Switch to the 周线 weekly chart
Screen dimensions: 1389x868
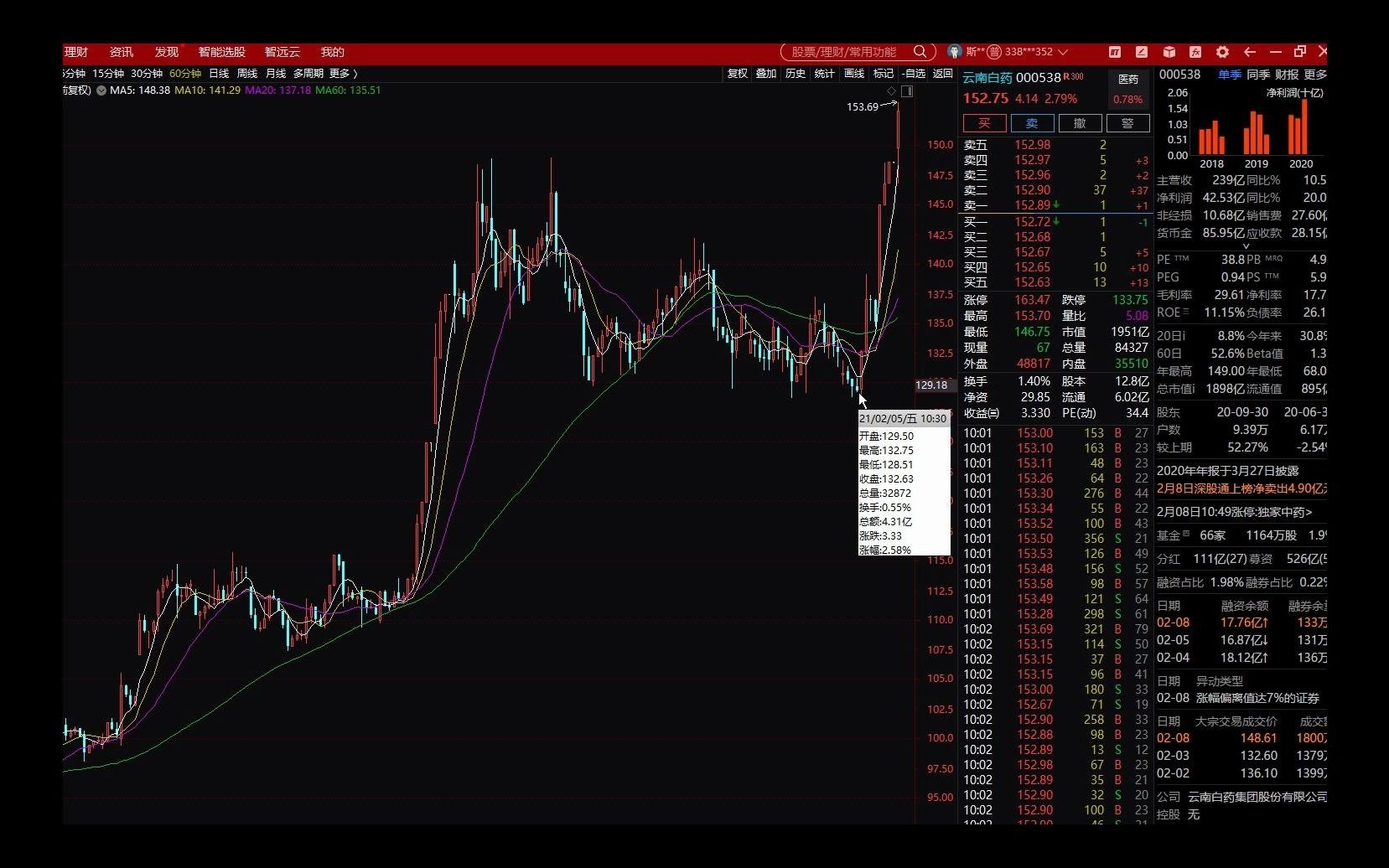(x=247, y=74)
